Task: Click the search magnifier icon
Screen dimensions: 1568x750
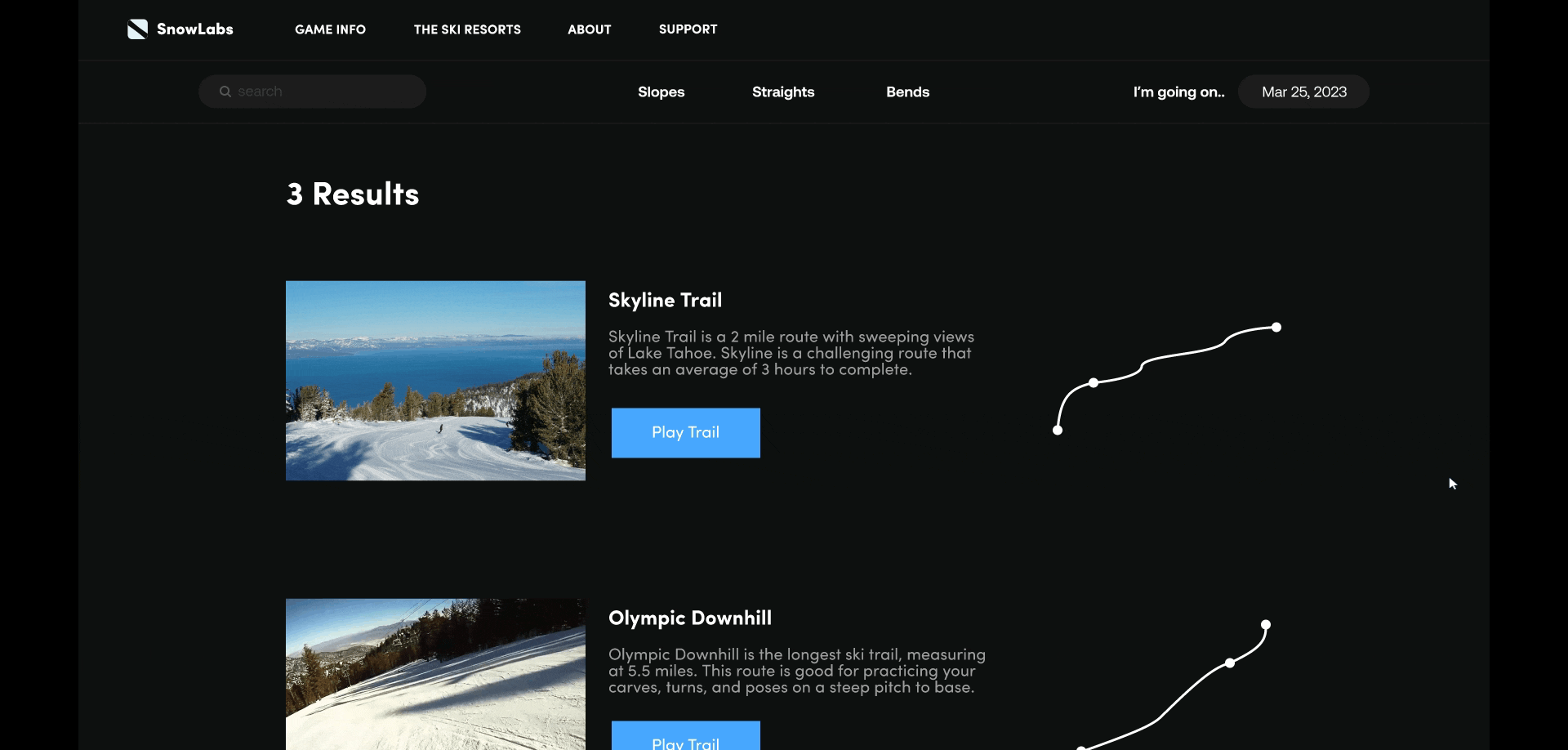Action: (x=225, y=92)
